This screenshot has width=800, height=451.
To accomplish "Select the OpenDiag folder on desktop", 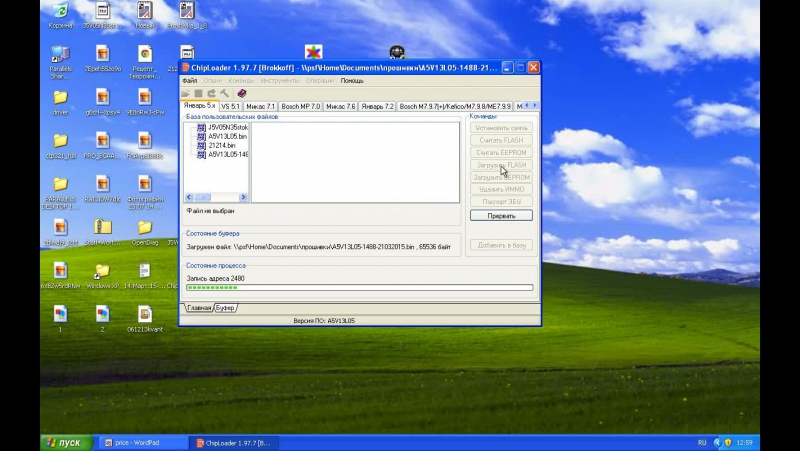I will 145,233.
